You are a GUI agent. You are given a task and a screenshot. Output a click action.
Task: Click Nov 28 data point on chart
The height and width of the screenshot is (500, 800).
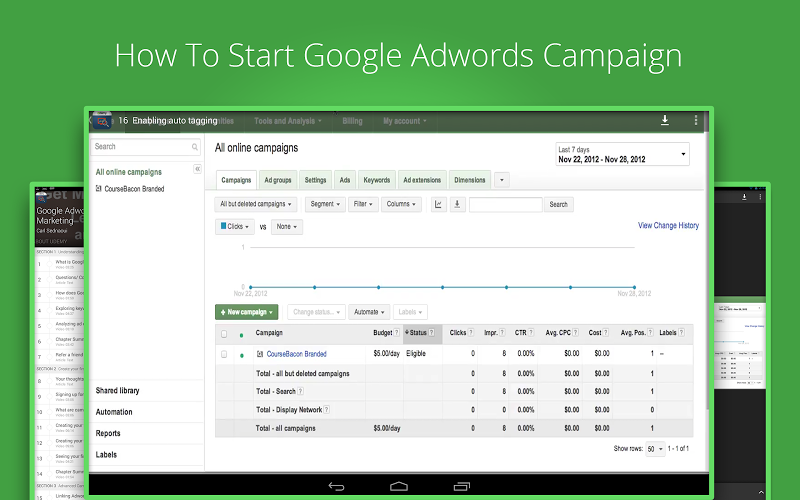(634, 287)
